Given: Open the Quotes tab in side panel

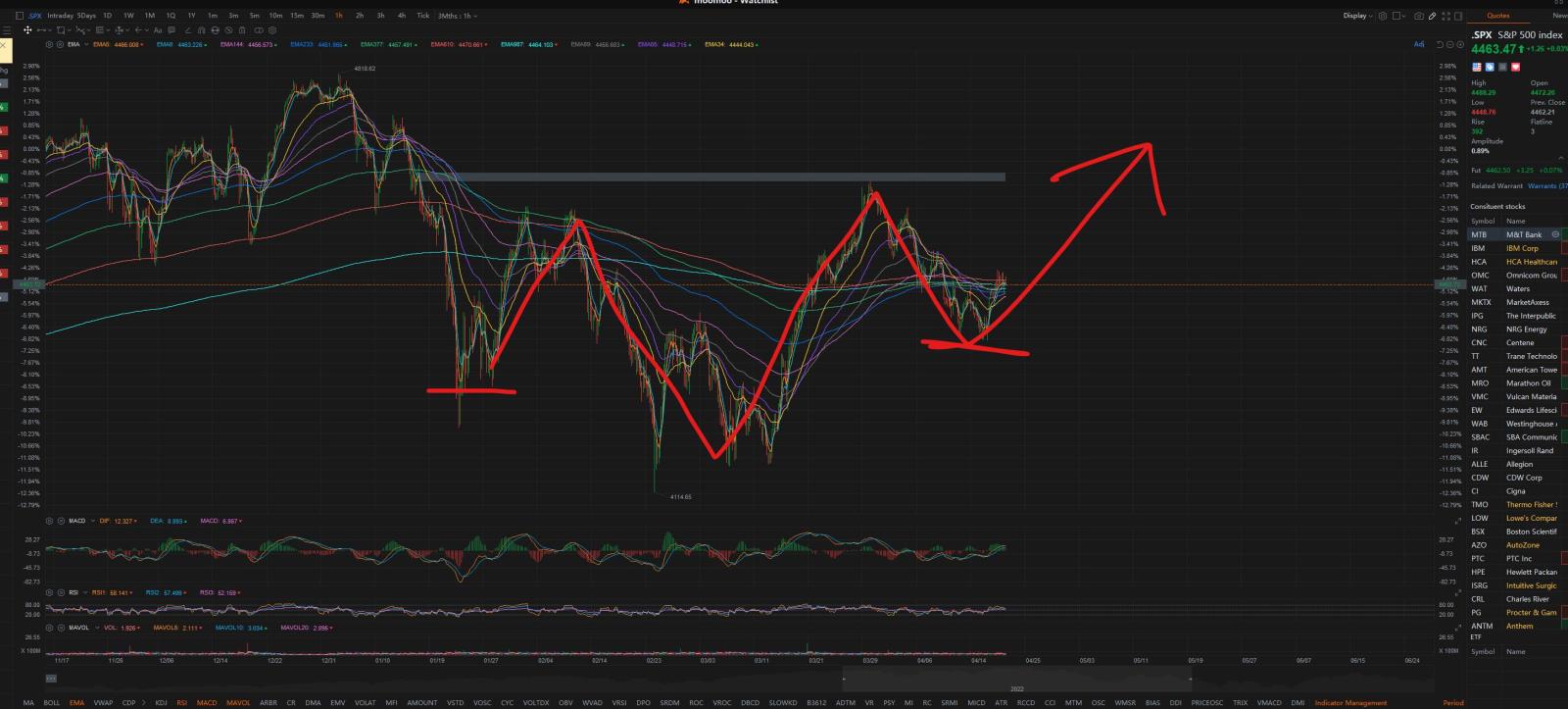Looking at the screenshot, I should [1497, 16].
